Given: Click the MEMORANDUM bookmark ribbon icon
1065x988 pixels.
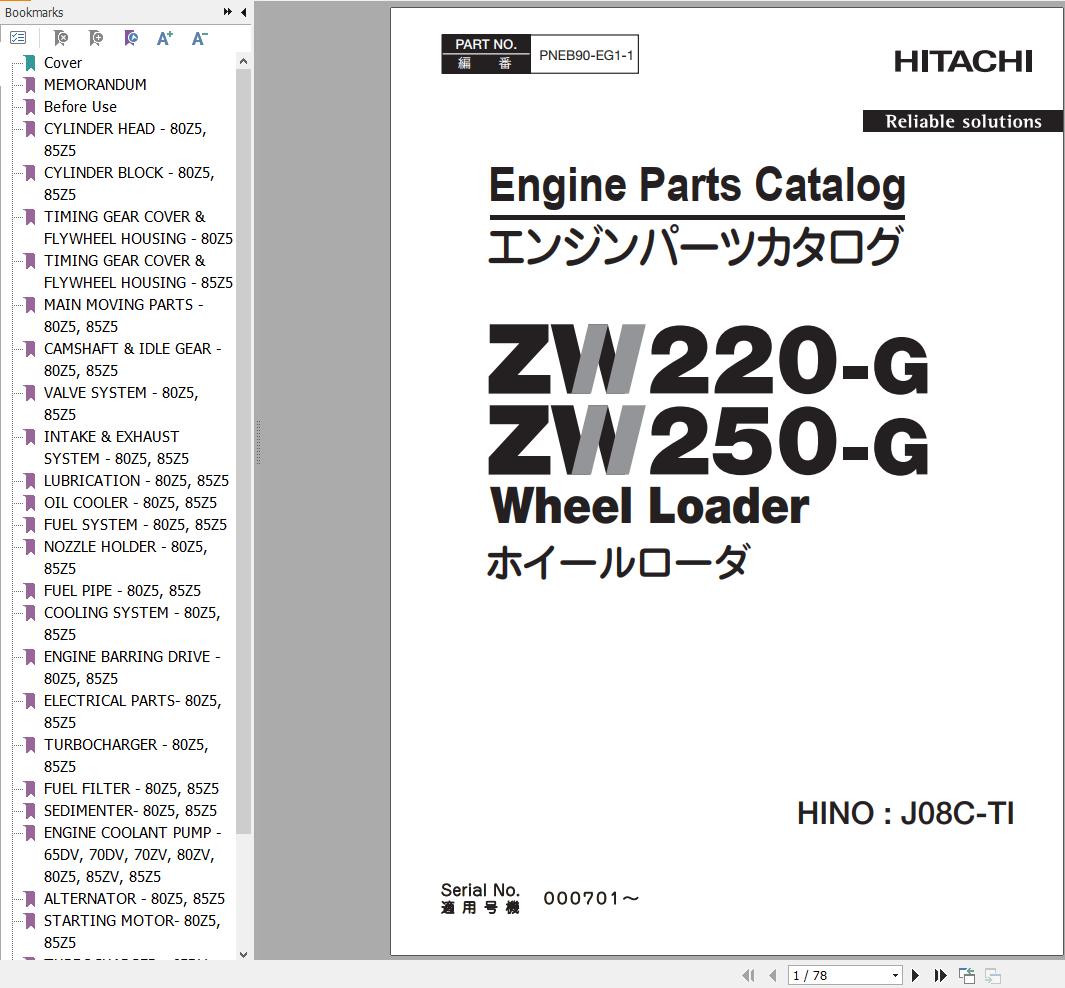Looking at the screenshot, I should tap(30, 85).
